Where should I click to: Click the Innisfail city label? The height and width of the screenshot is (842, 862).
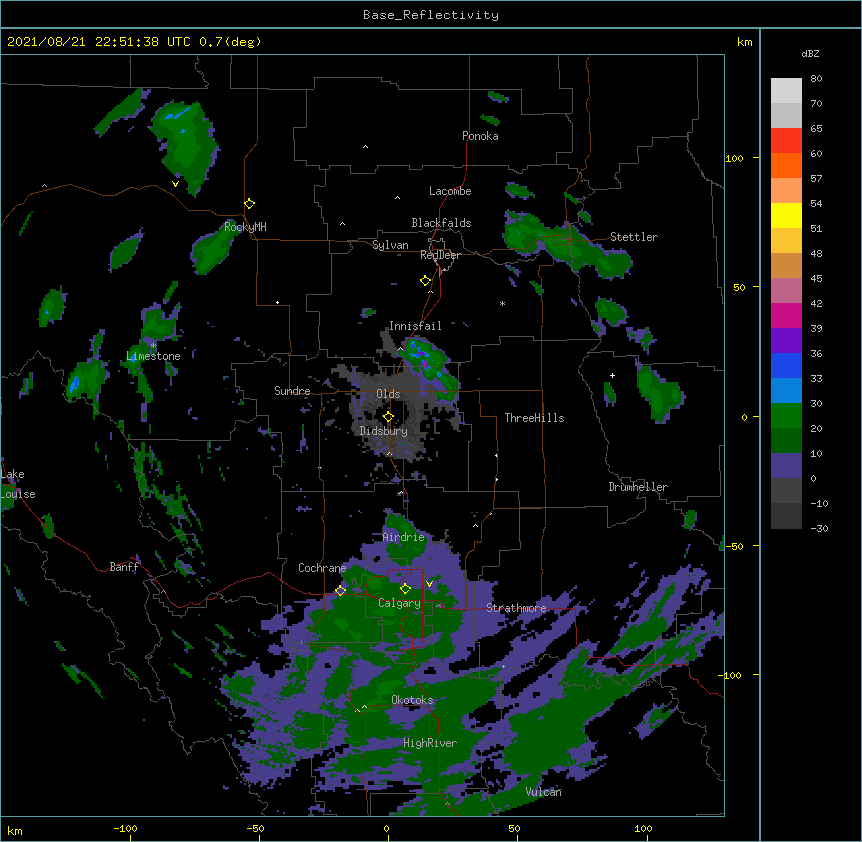(x=415, y=326)
